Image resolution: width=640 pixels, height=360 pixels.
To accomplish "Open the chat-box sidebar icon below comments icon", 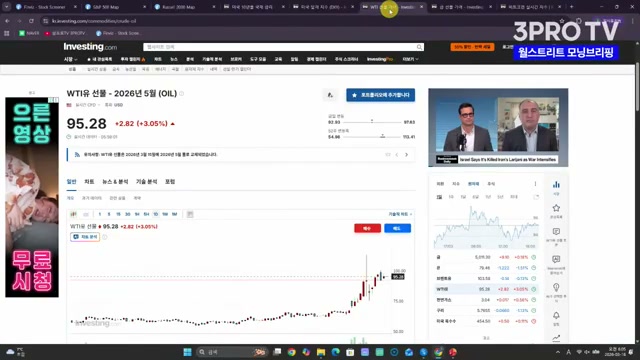I will tap(556, 260).
